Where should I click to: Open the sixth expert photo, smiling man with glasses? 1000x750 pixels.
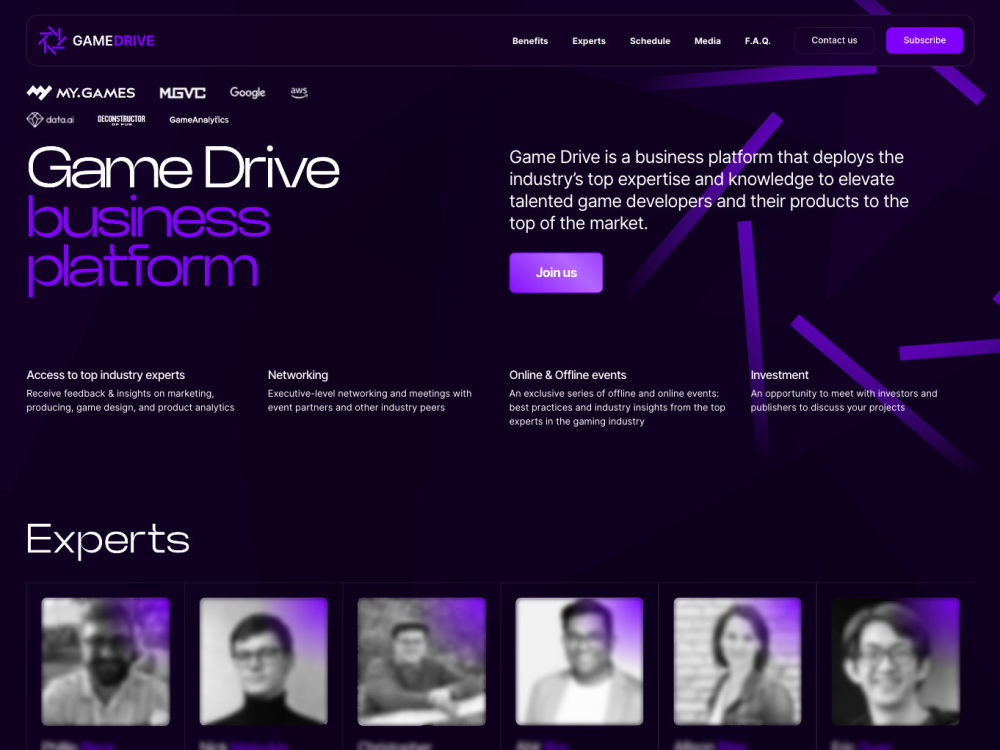pyautogui.click(x=895, y=661)
